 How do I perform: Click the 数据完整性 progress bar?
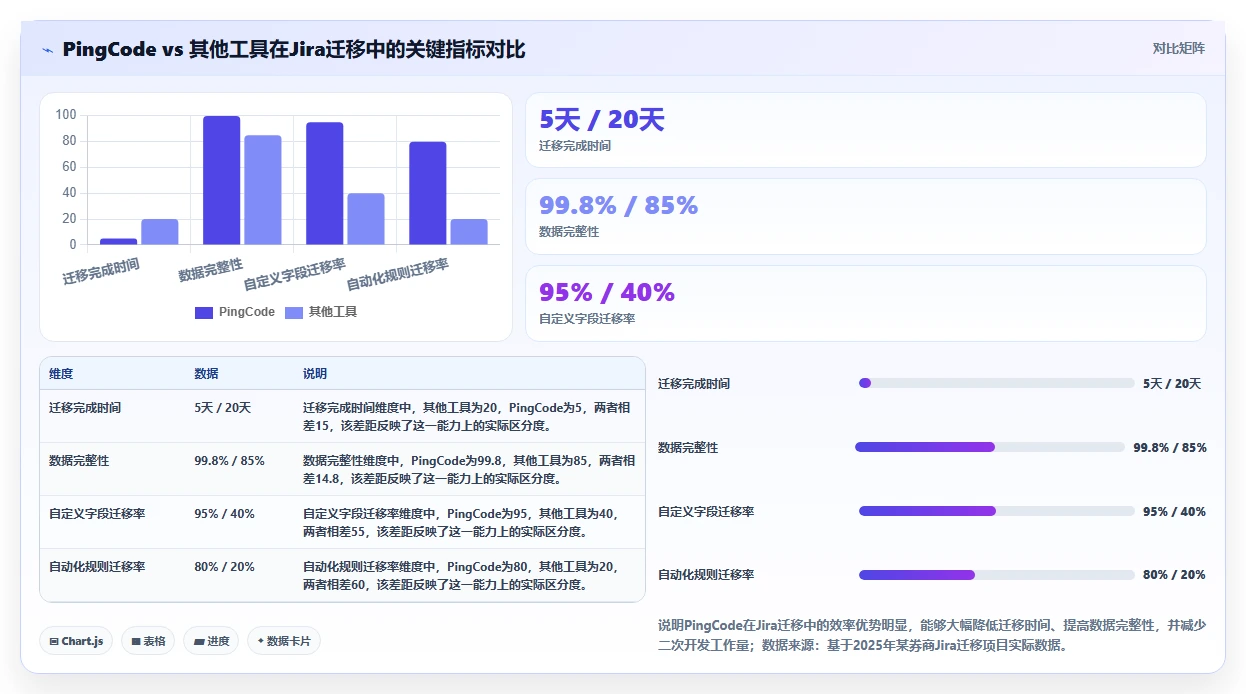pos(990,447)
